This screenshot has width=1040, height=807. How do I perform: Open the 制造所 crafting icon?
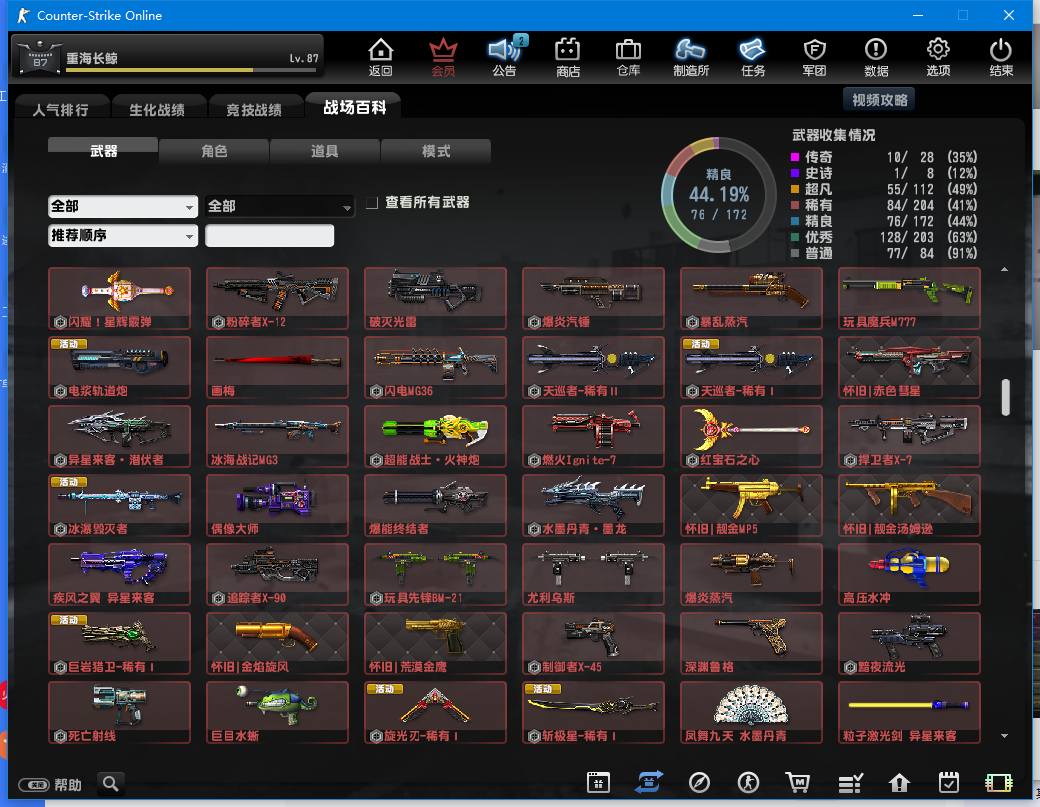[x=690, y=56]
